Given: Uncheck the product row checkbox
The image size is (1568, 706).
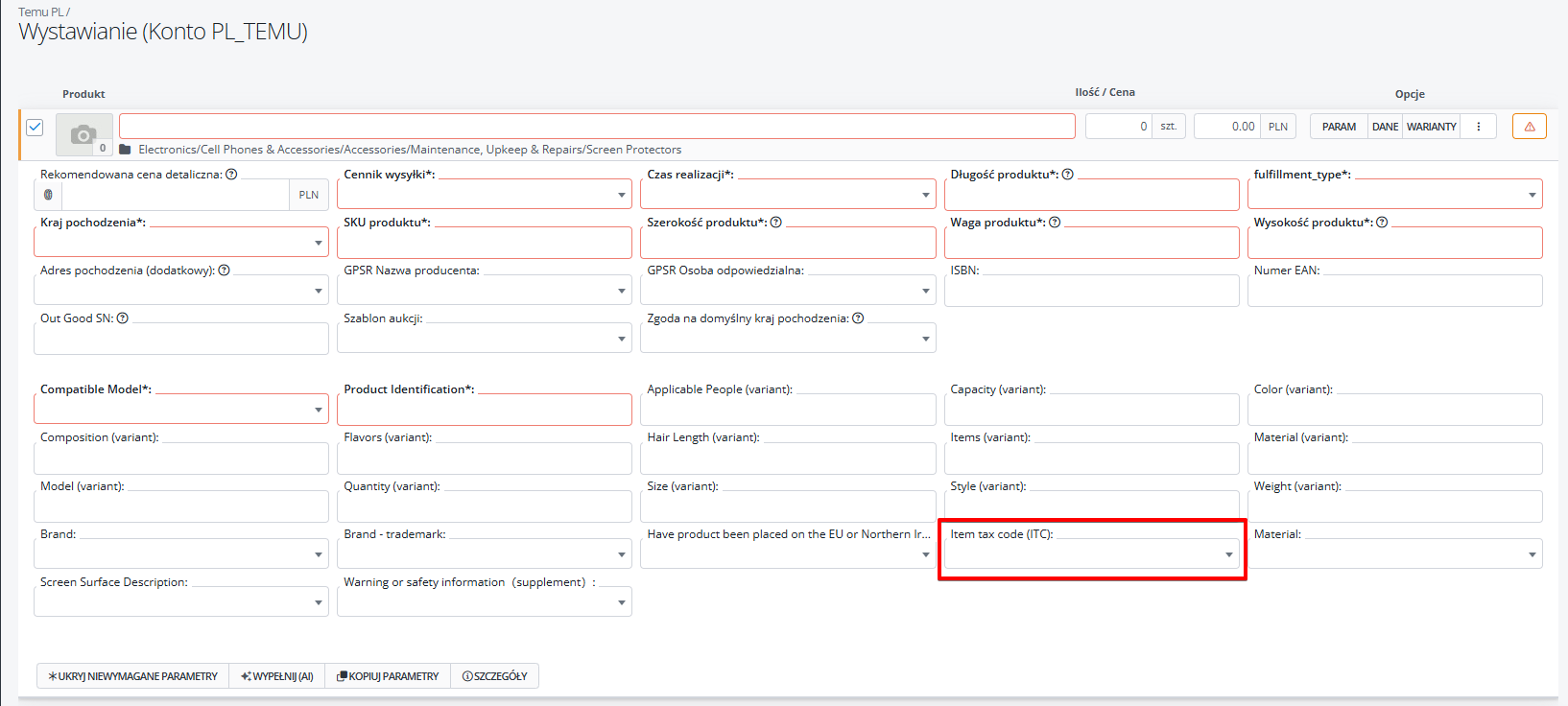Looking at the screenshot, I should tap(35, 127).
